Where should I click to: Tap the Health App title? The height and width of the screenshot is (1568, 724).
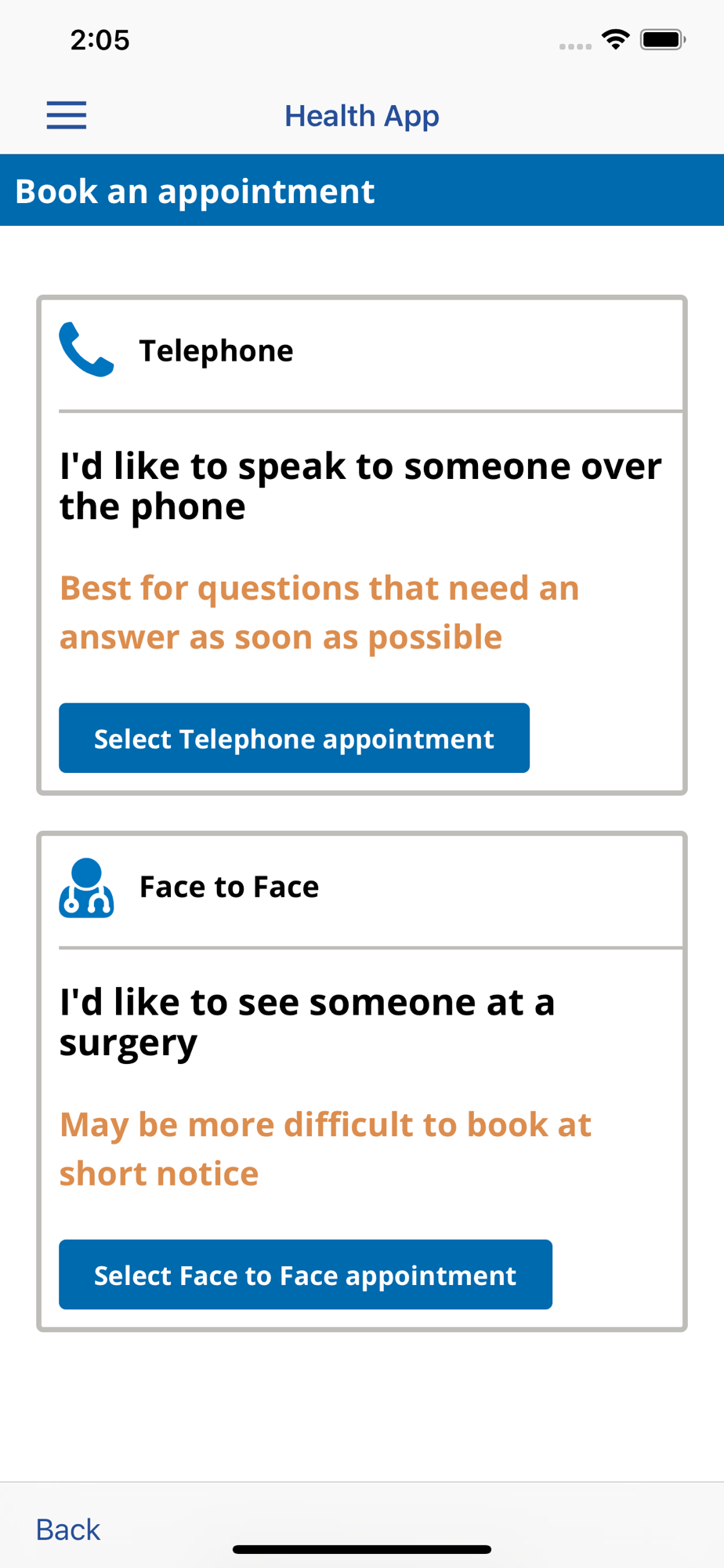362,116
